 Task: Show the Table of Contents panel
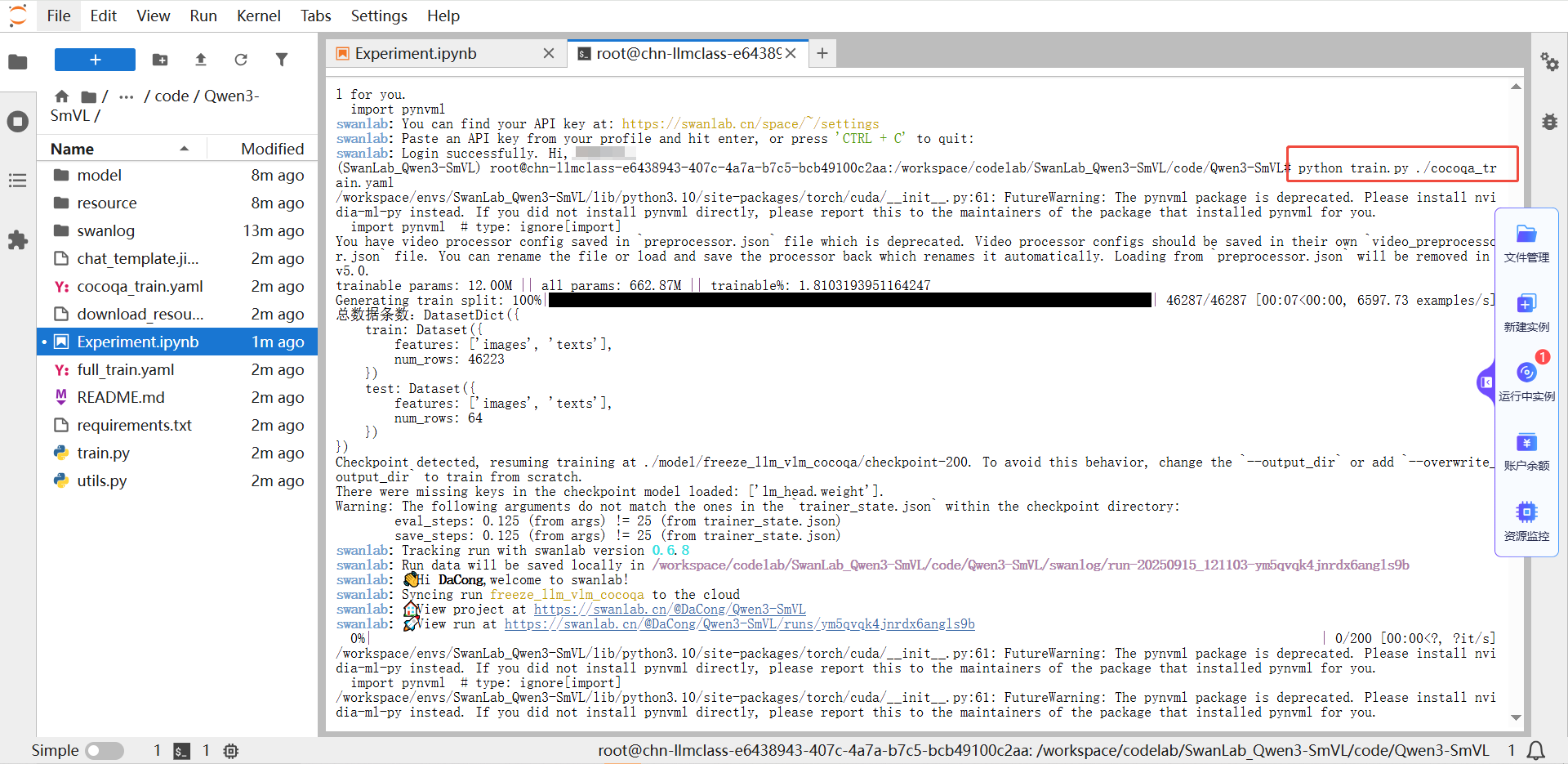pos(18,181)
